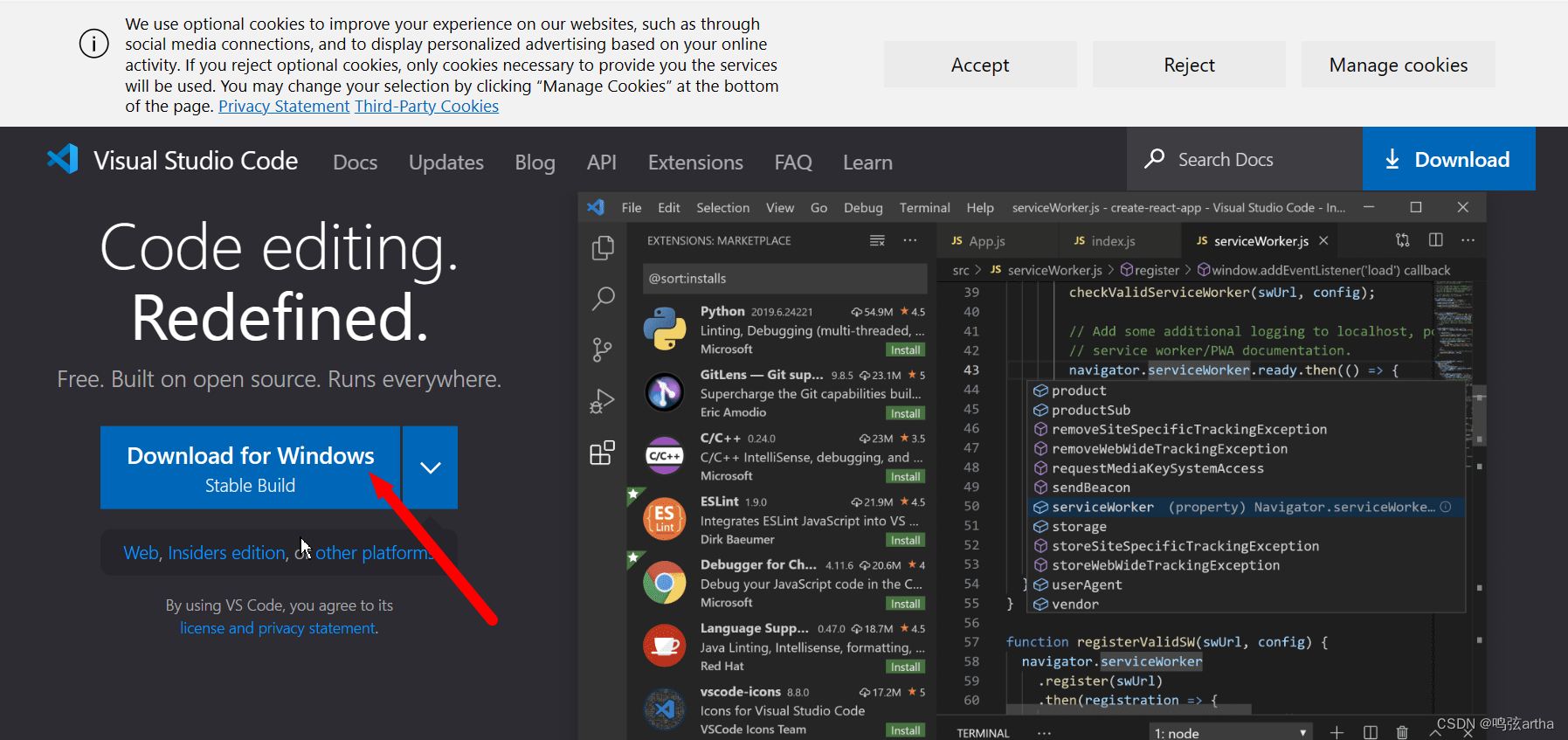
Task: Click the info icon in cookie banner
Action: point(94,44)
